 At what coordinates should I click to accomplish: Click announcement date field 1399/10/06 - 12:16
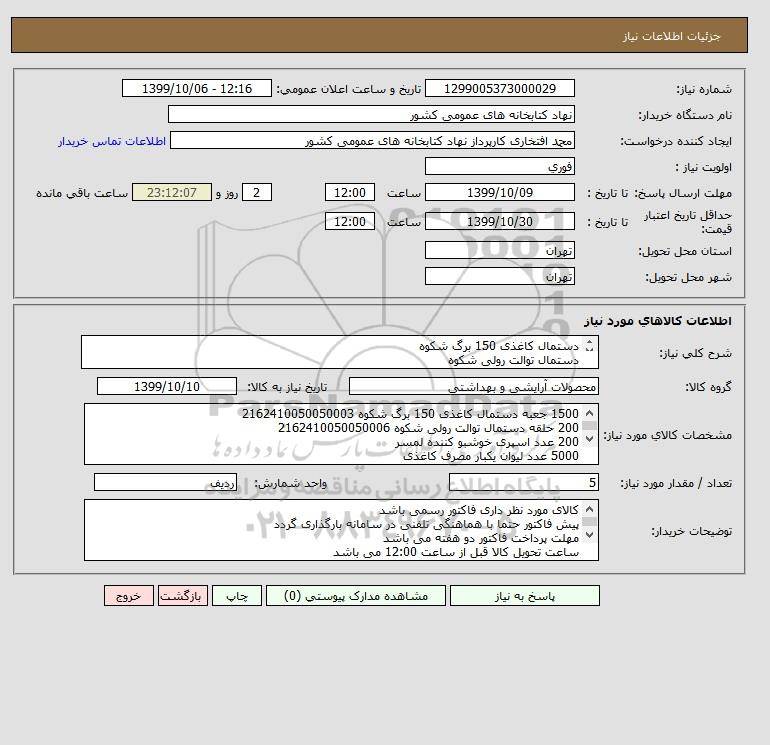tap(196, 88)
